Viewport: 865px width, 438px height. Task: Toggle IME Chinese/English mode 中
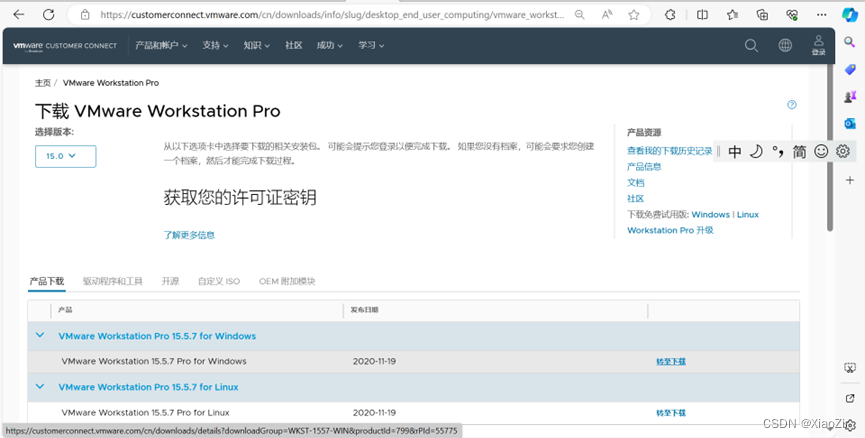click(x=735, y=151)
